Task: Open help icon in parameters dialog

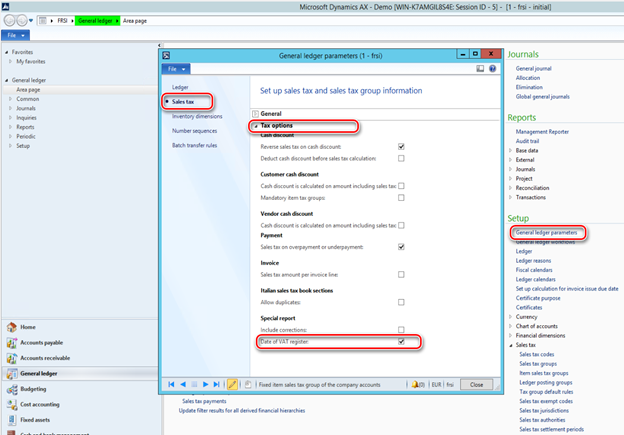Action: click(492, 69)
